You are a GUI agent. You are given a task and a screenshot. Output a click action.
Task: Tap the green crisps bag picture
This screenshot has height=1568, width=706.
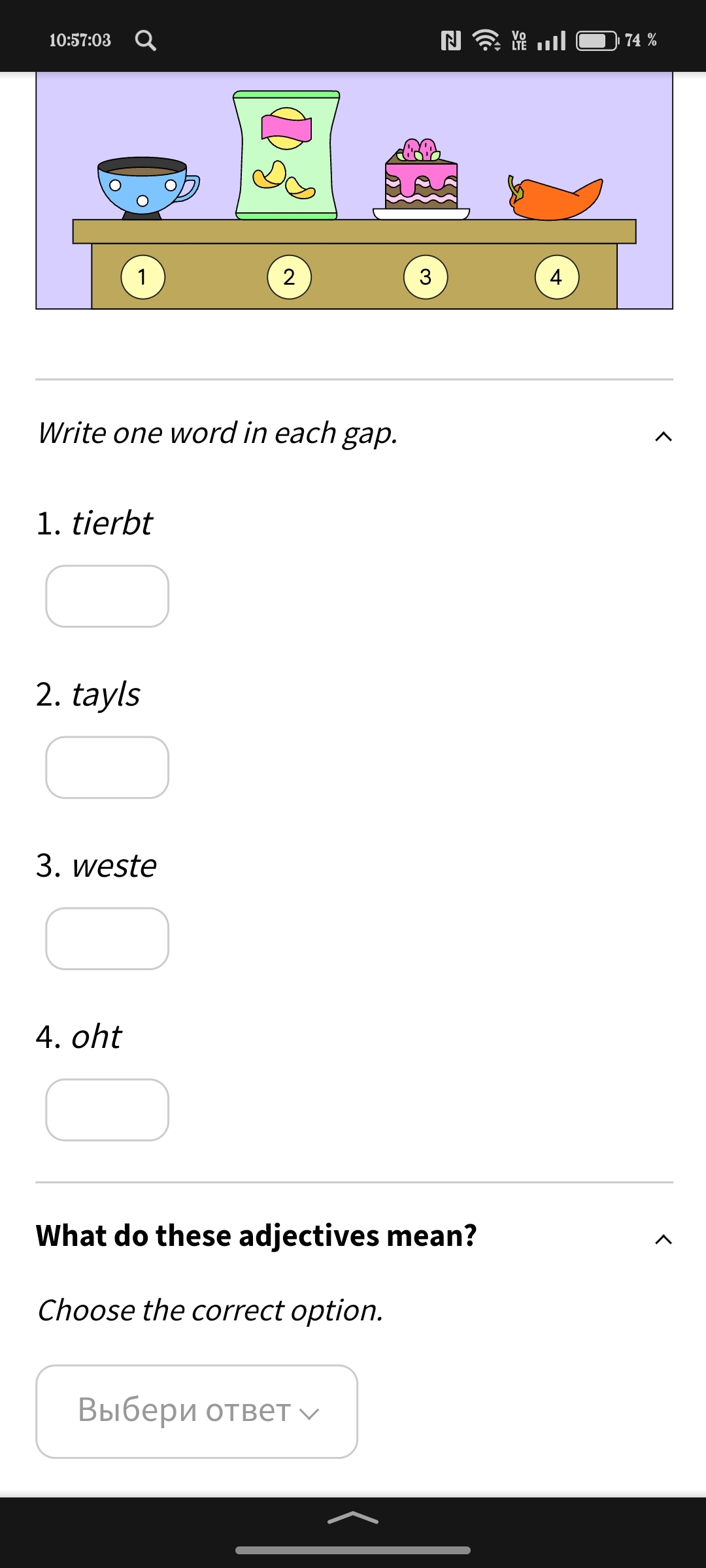tap(286, 155)
